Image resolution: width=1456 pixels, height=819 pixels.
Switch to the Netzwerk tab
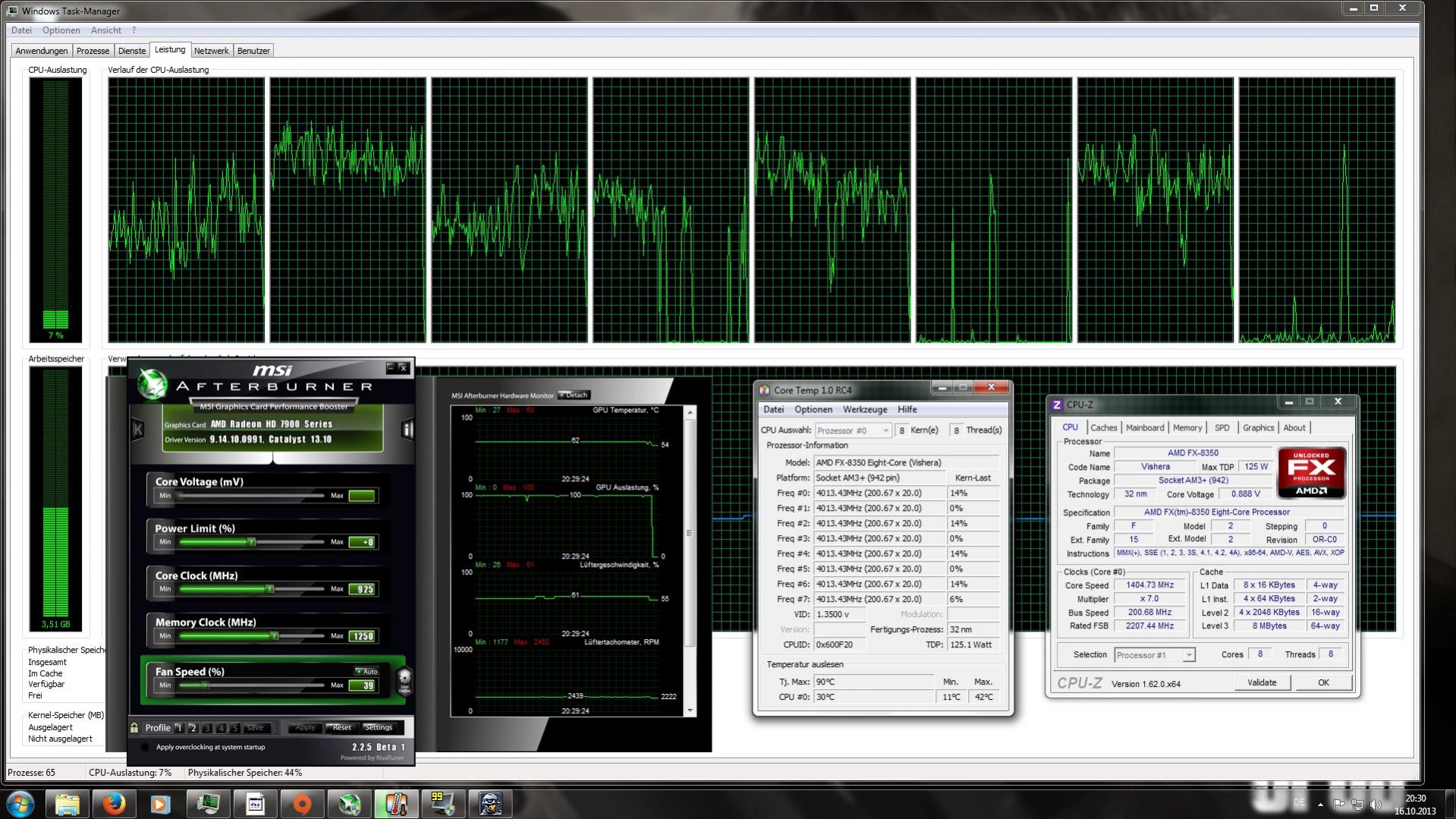pos(211,51)
